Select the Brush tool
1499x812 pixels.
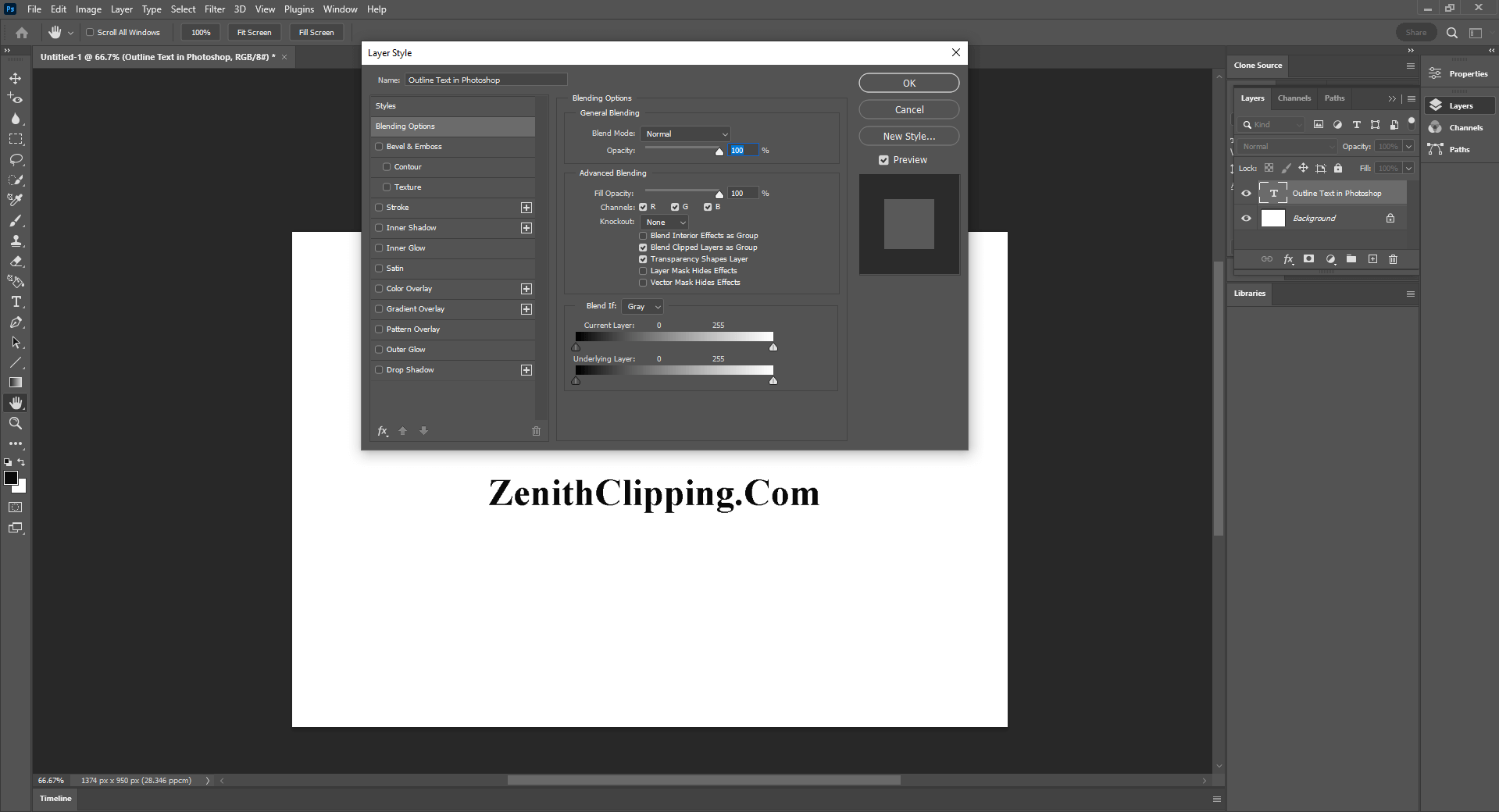(16, 221)
